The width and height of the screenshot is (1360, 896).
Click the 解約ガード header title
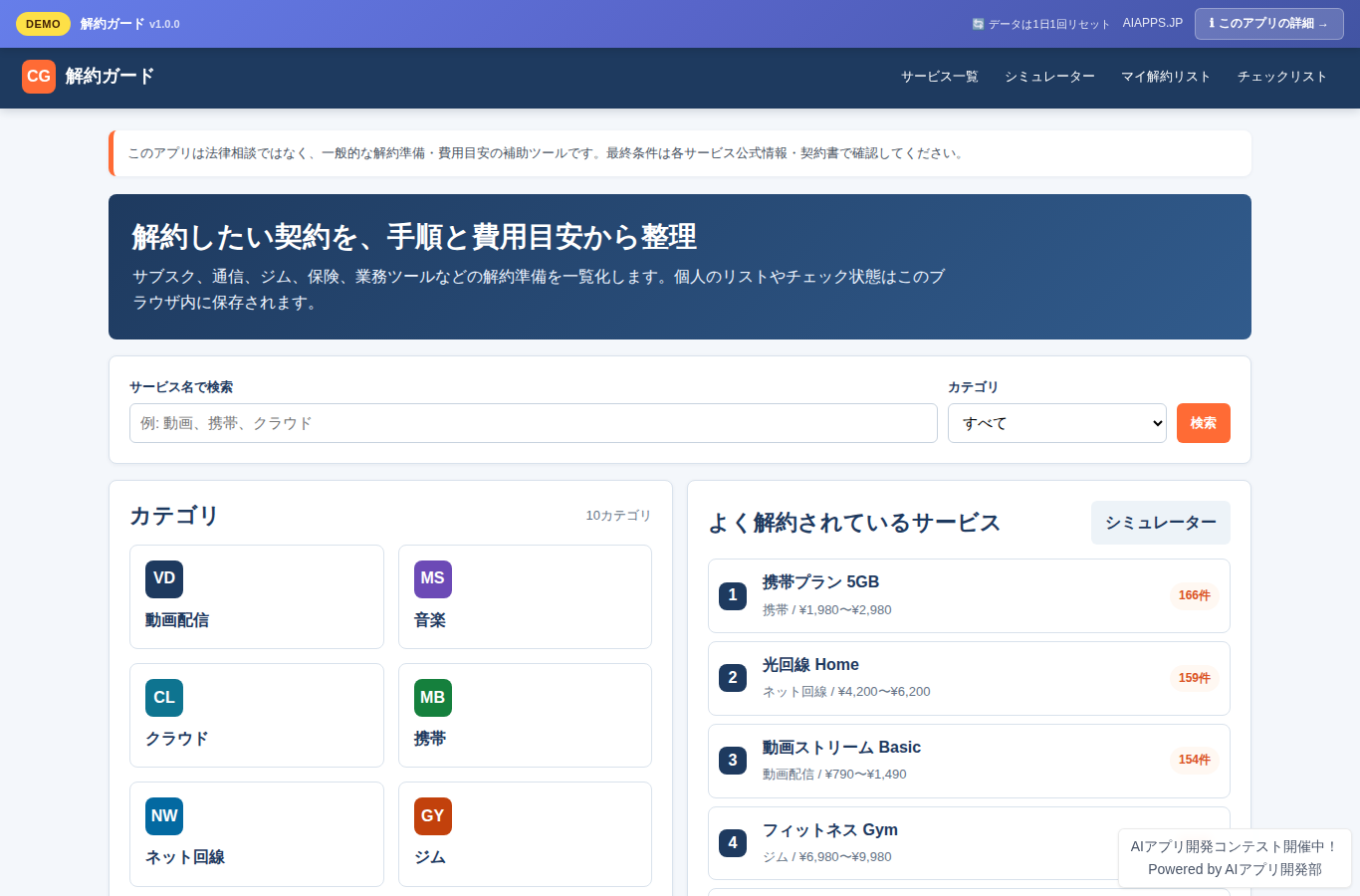(111, 77)
